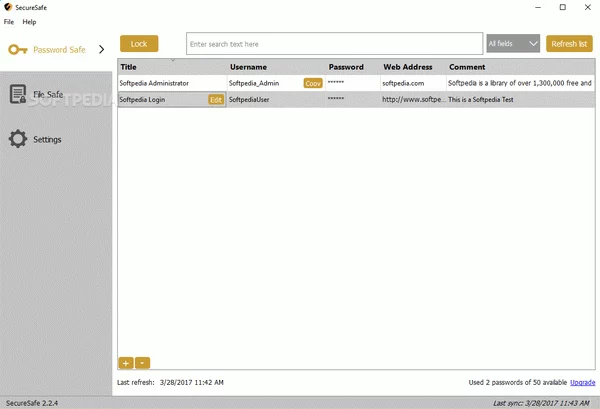Open the Help menu
600x409 pixels.
pos(29,21)
